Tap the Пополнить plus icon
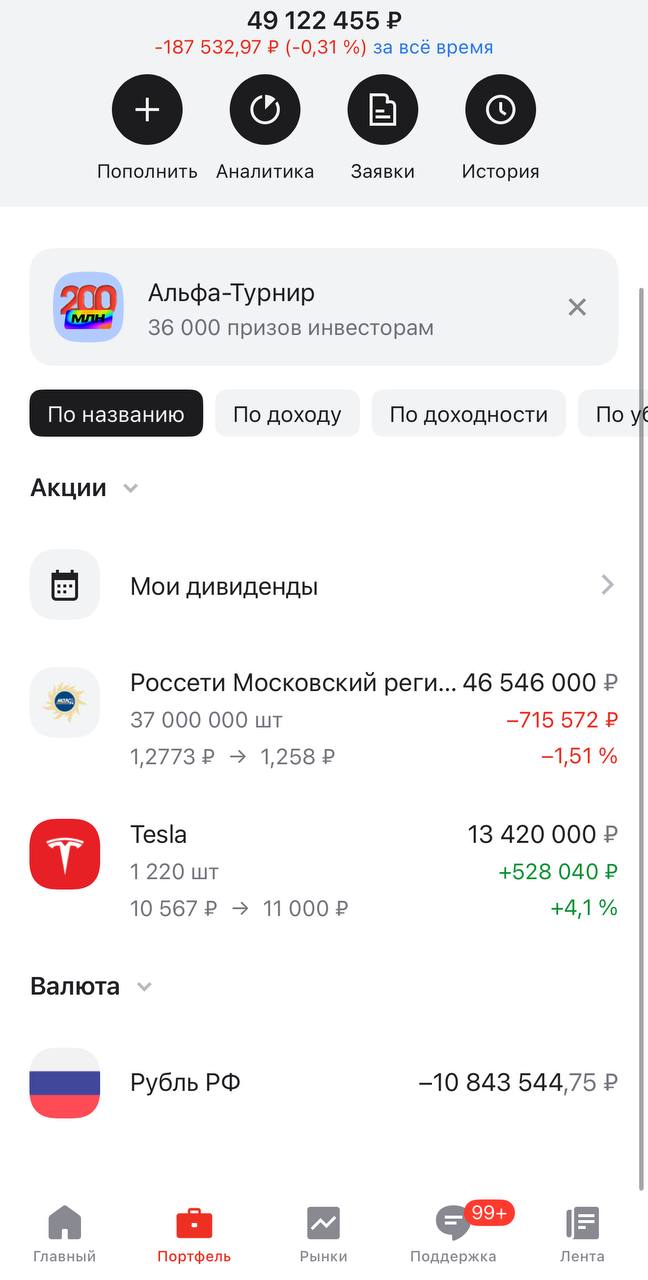This screenshot has width=648, height=1280. pos(147,110)
